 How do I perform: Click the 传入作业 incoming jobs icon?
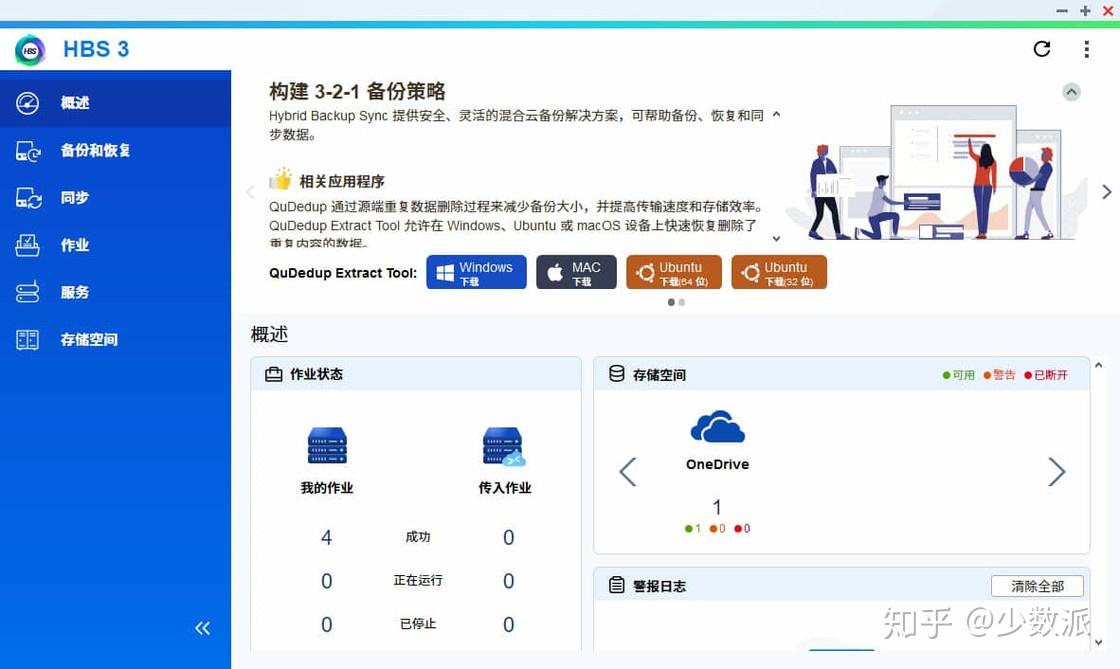click(504, 446)
